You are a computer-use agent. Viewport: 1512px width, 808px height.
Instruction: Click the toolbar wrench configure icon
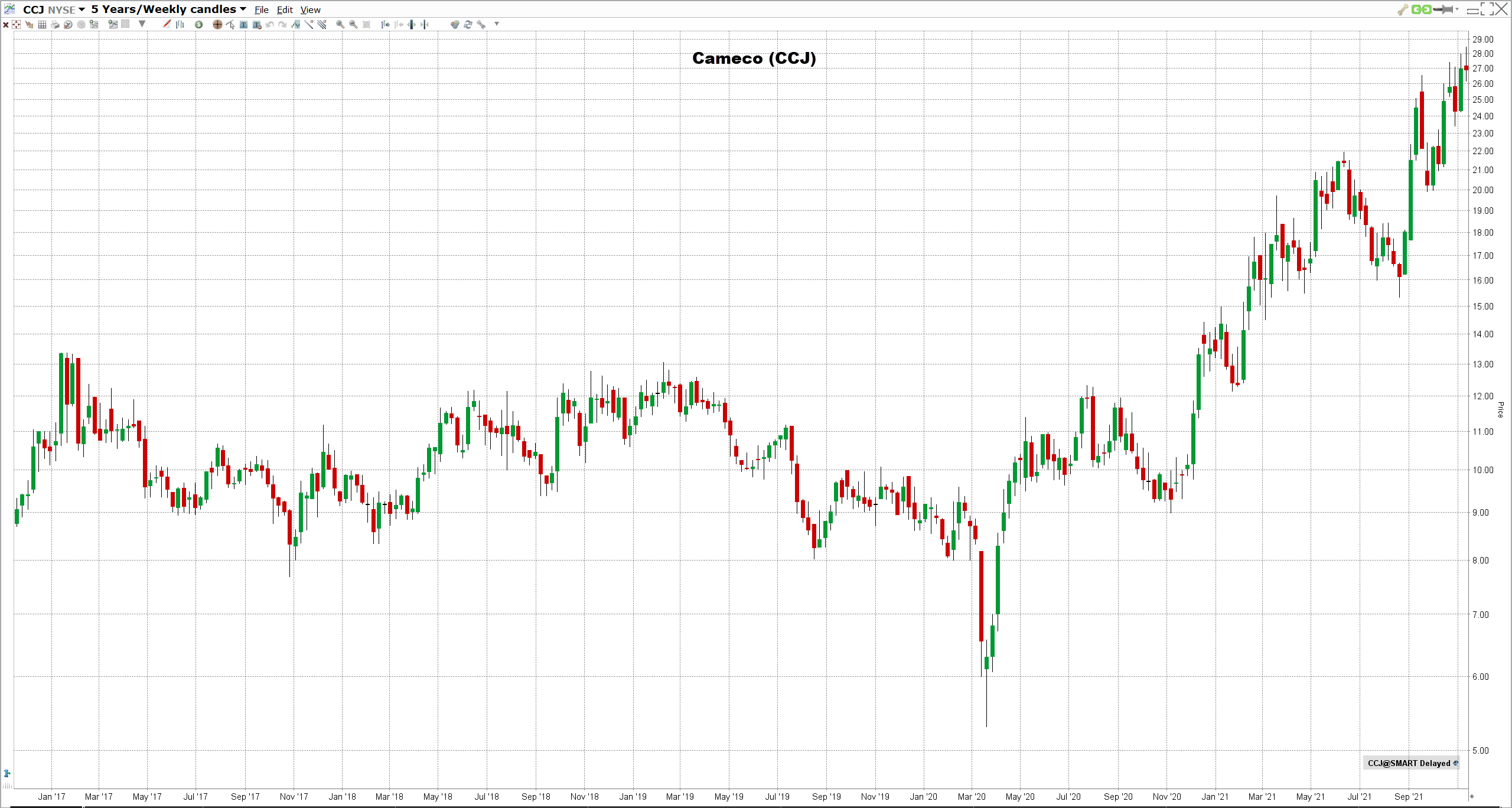pos(481,24)
